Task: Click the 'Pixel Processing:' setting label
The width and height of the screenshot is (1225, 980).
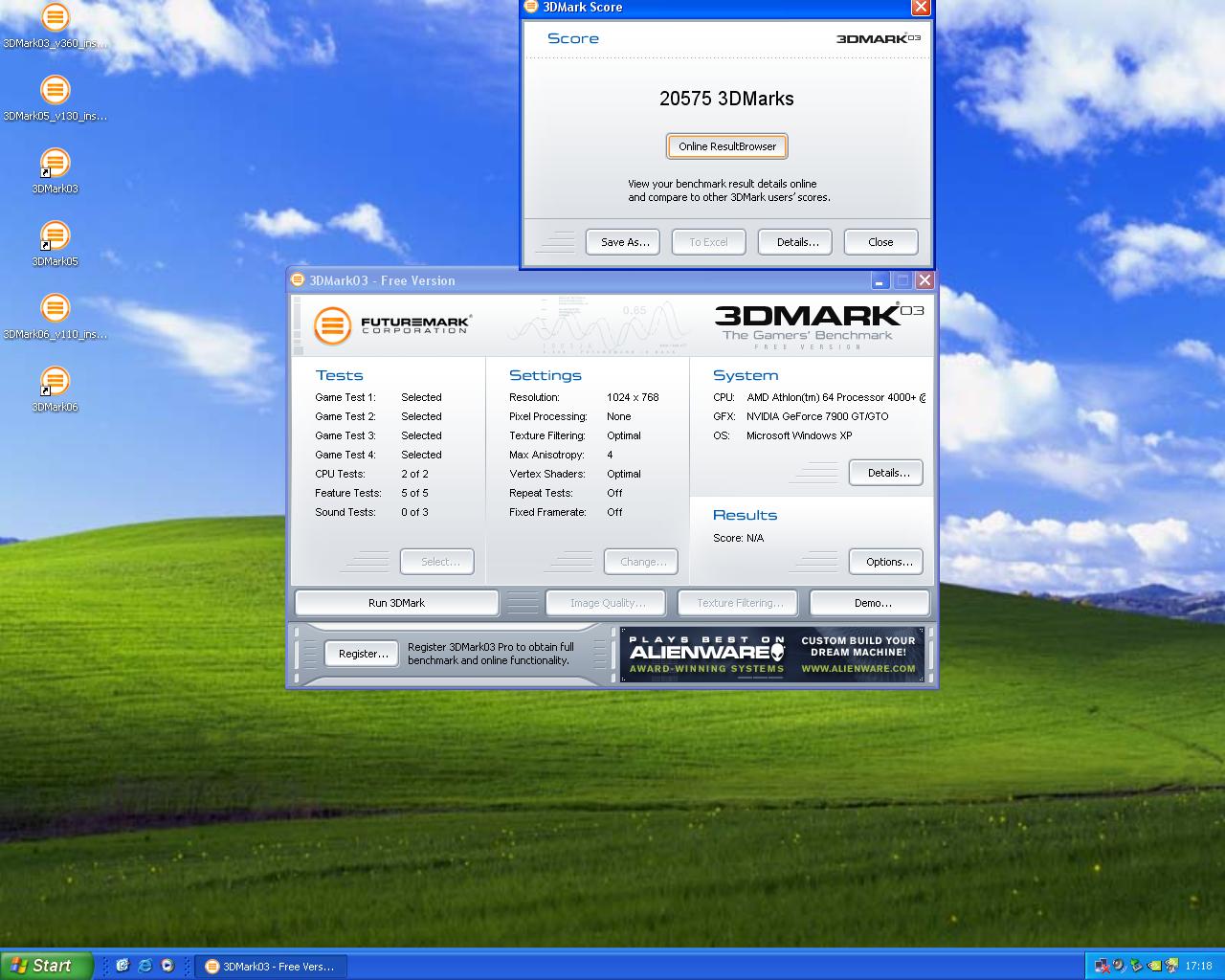Action: click(548, 416)
